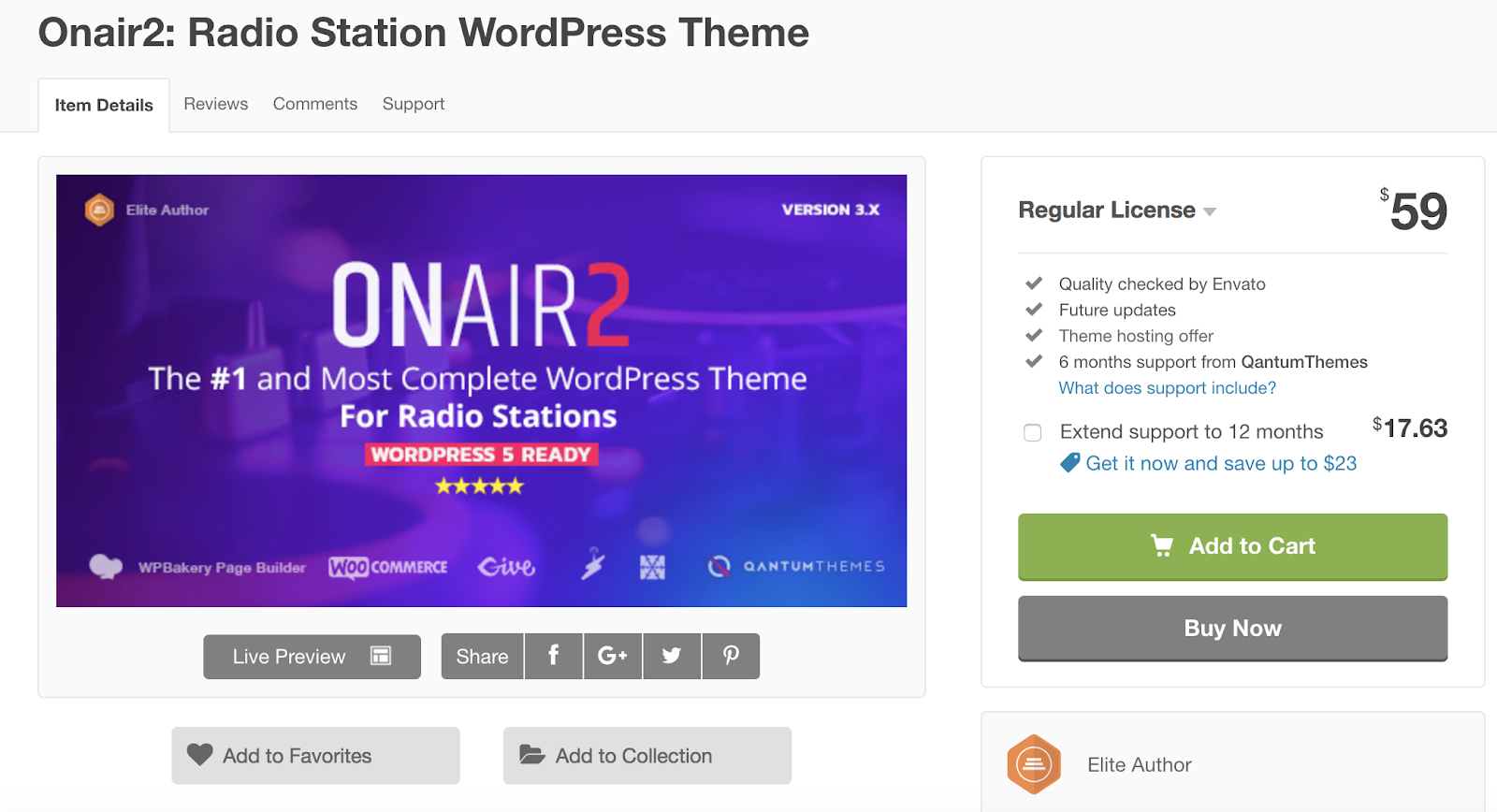1497x812 pixels.
Task: Add item to Collection
Action: 647,756
